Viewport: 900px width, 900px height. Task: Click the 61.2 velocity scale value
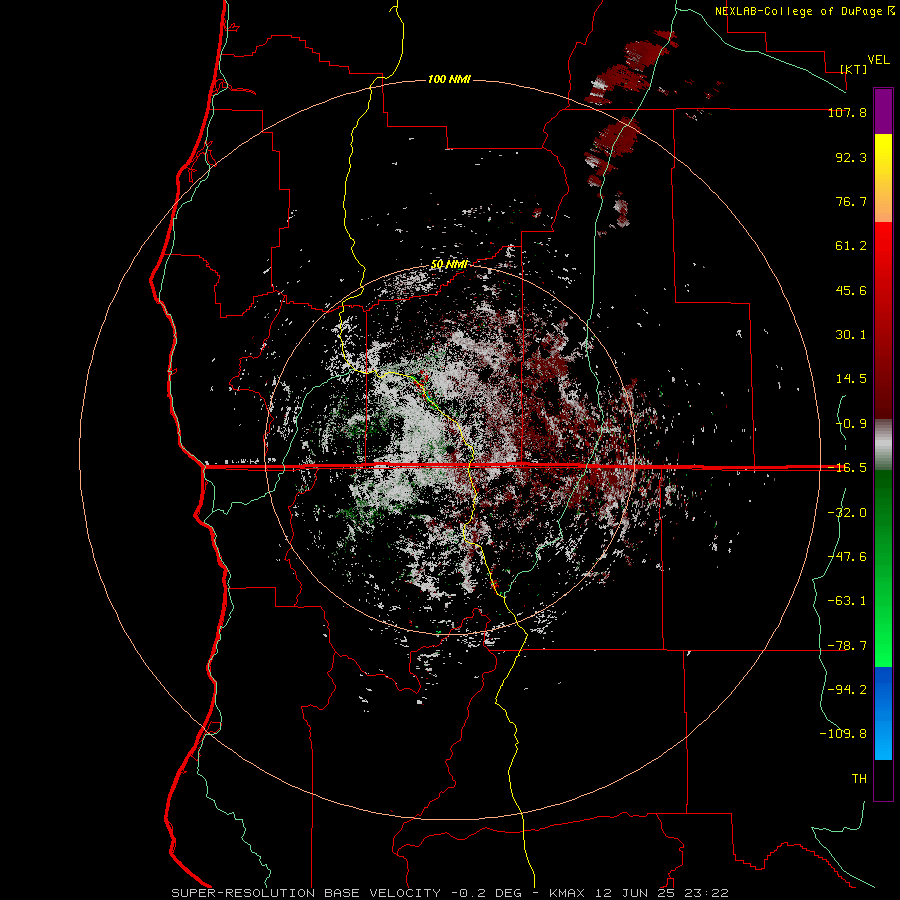click(851, 246)
